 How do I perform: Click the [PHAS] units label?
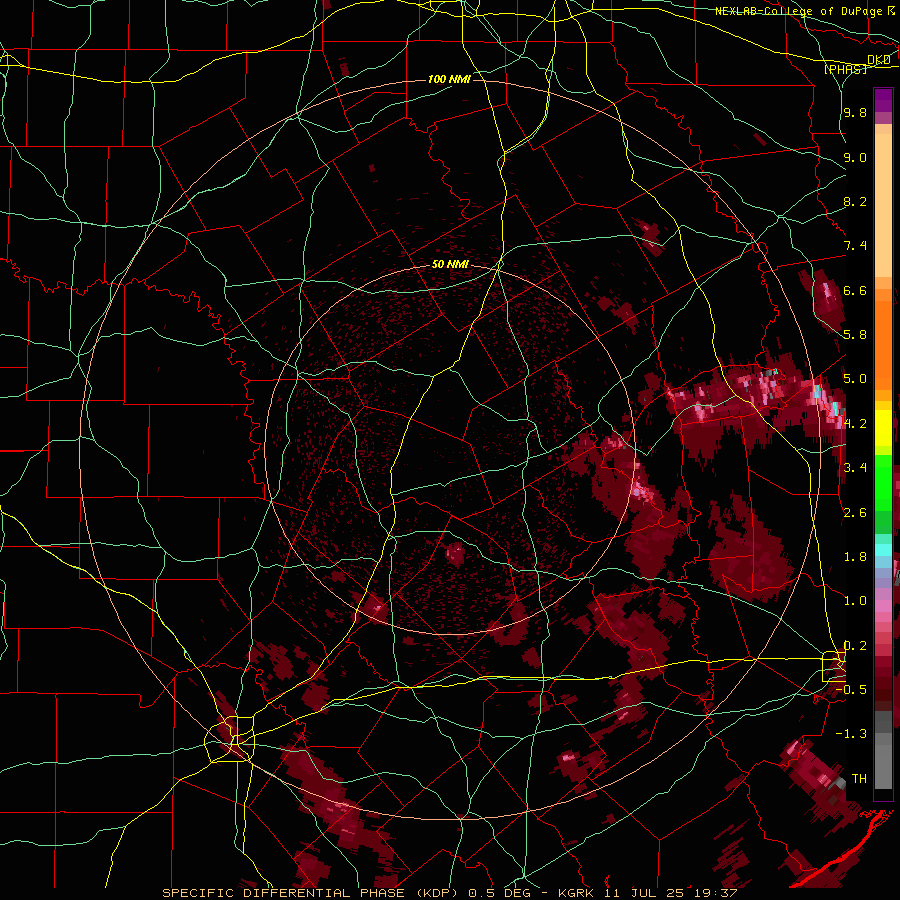coord(845,69)
